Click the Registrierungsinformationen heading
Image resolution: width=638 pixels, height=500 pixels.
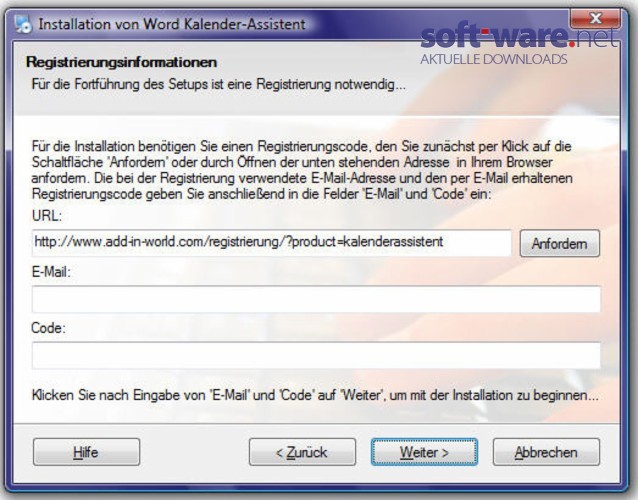click(121, 62)
